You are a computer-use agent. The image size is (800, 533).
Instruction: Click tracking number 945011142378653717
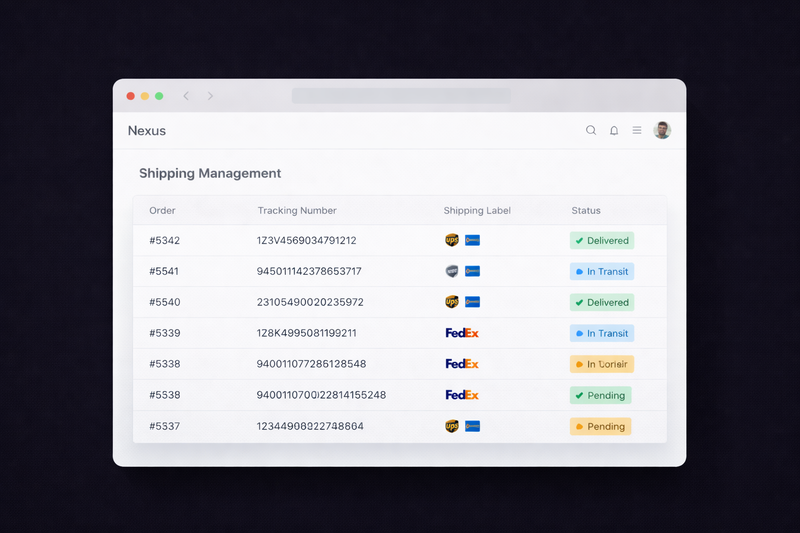pos(309,271)
